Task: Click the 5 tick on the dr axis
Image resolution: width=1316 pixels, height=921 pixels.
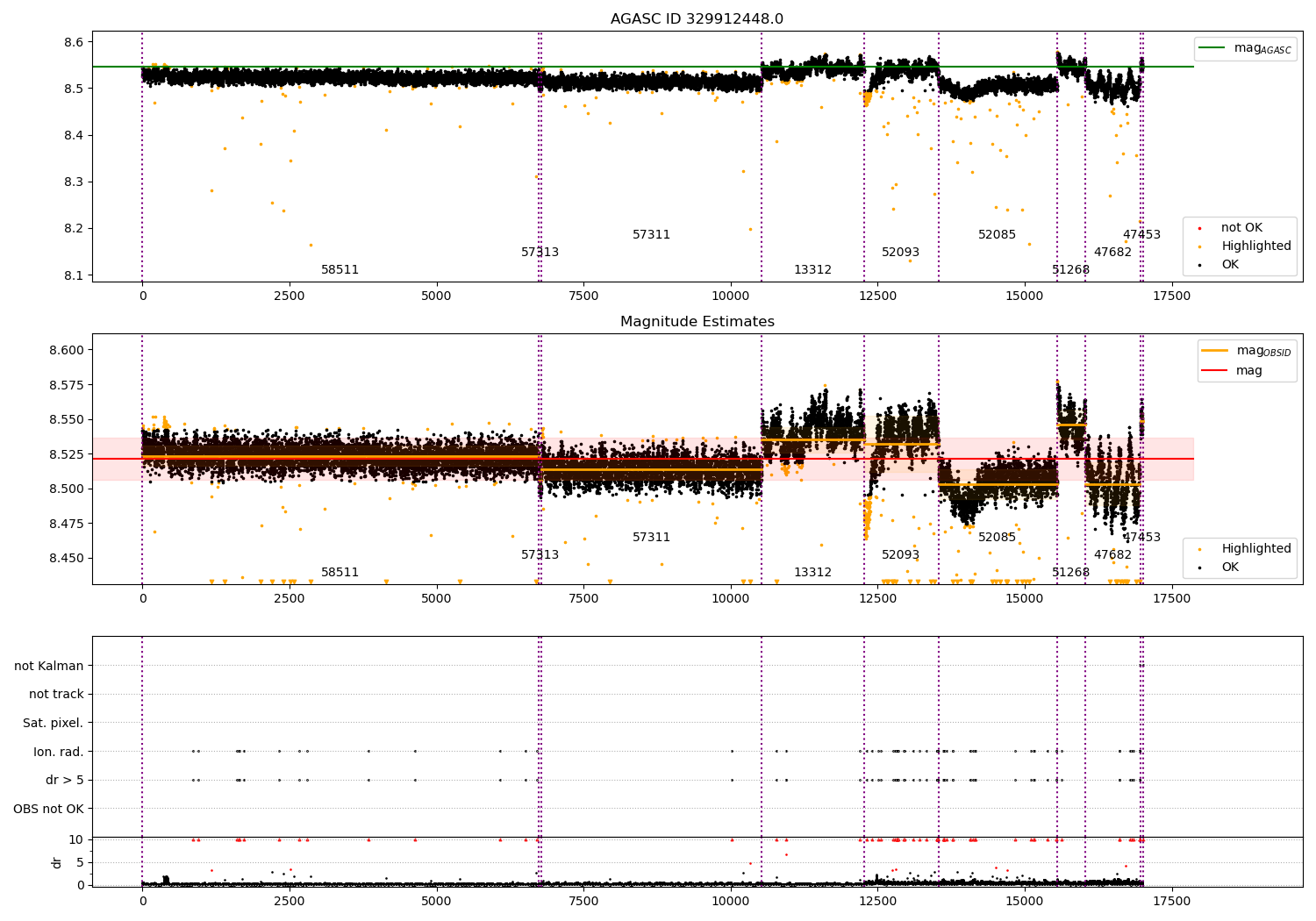Action: [x=81, y=862]
